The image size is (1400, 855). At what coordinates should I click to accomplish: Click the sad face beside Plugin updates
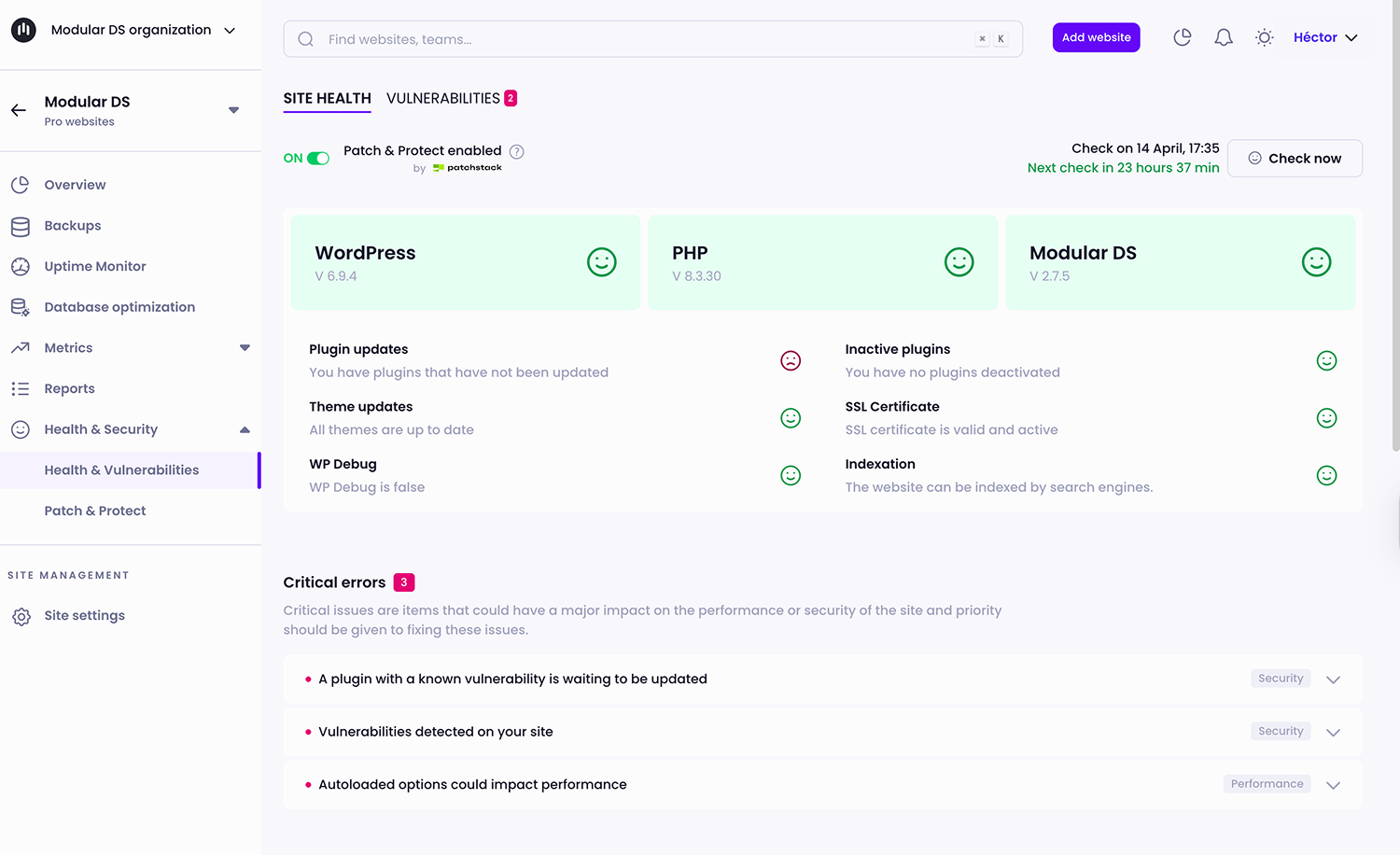click(x=791, y=360)
